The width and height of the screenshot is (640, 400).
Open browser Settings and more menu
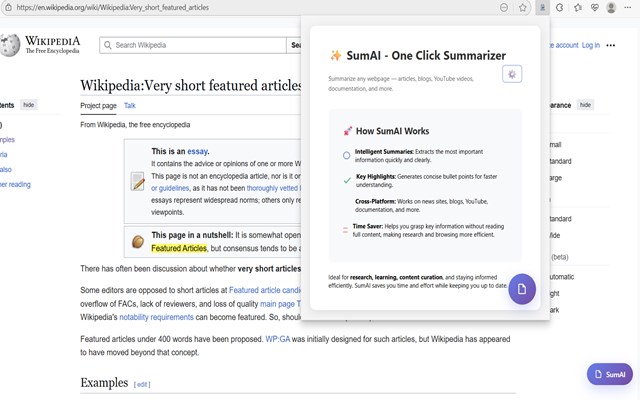[x=628, y=7]
